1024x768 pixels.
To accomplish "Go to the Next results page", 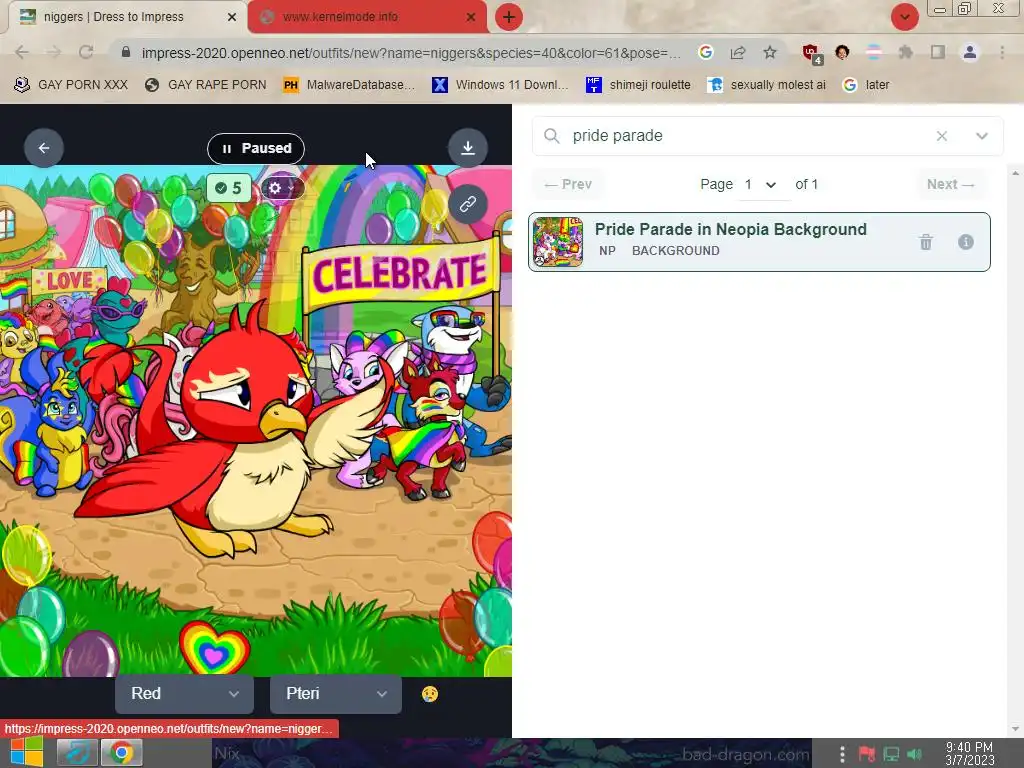I will 951,184.
